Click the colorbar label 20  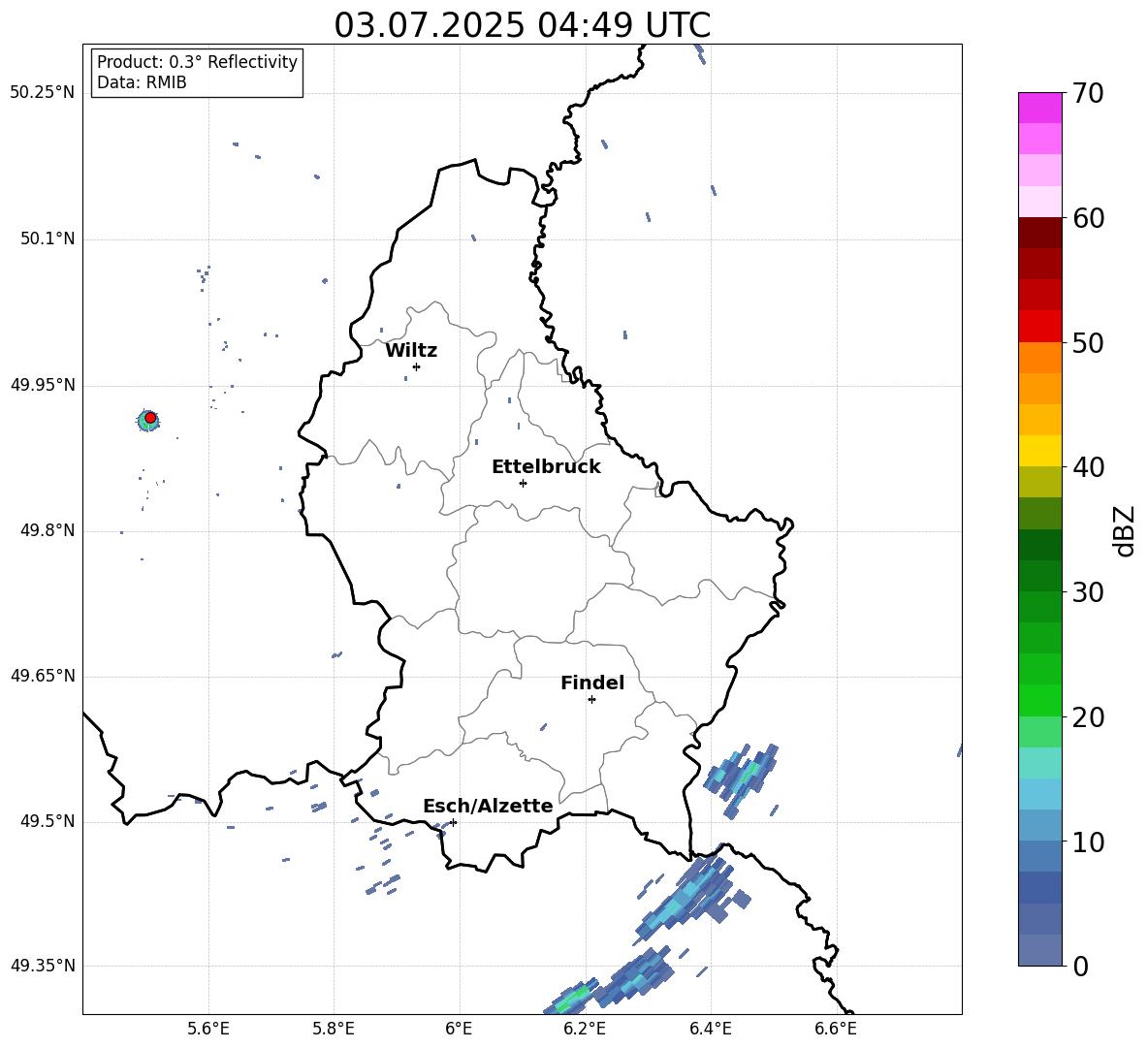[1088, 717]
